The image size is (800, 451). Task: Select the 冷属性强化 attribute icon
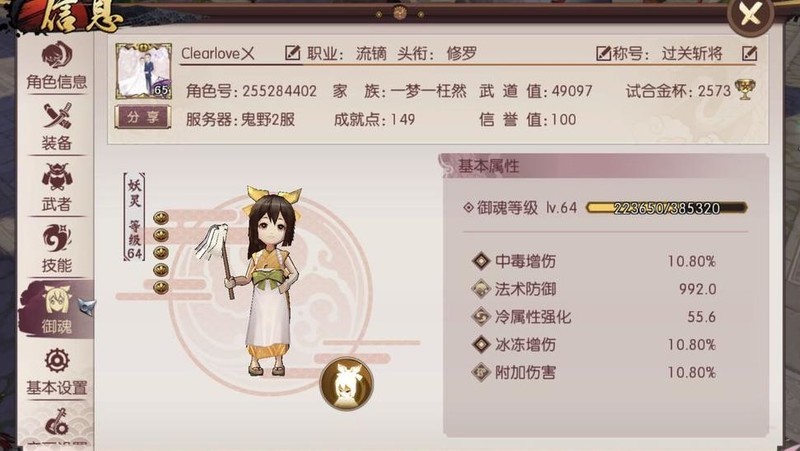[x=481, y=316]
